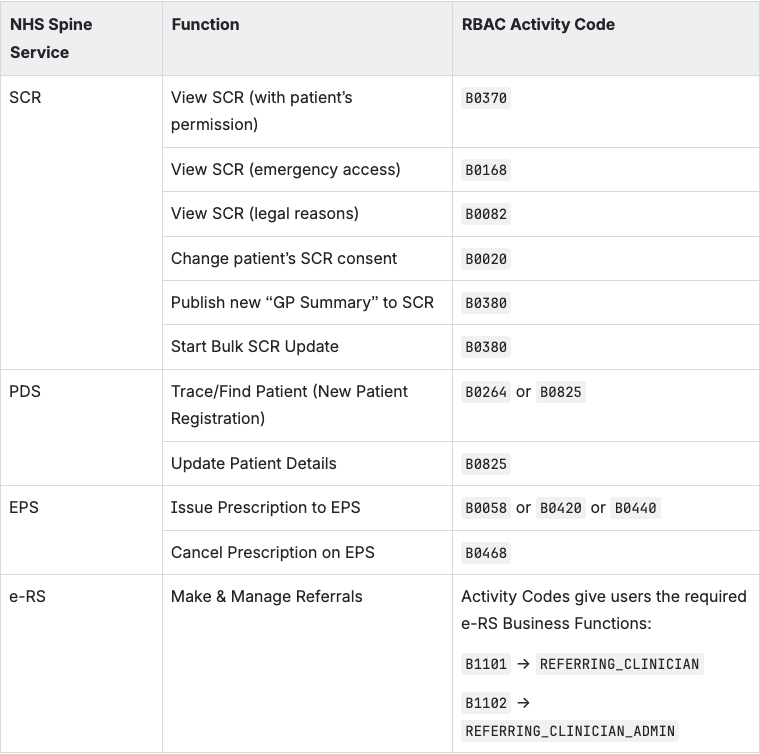
Task: Click the B0420 code chip
Action: pyautogui.click(x=561, y=508)
